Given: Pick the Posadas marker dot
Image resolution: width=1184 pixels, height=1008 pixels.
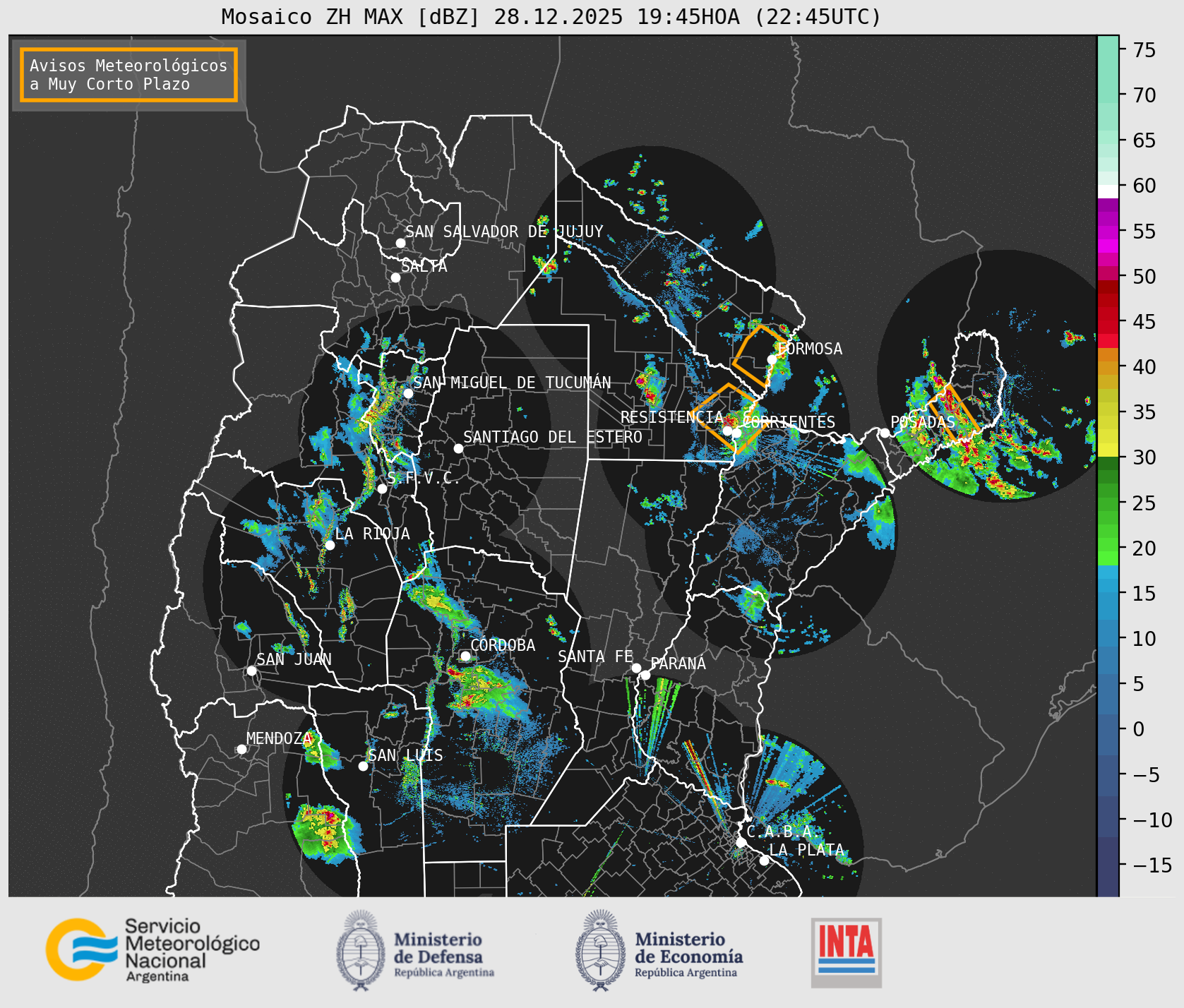Looking at the screenshot, I should [x=885, y=433].
